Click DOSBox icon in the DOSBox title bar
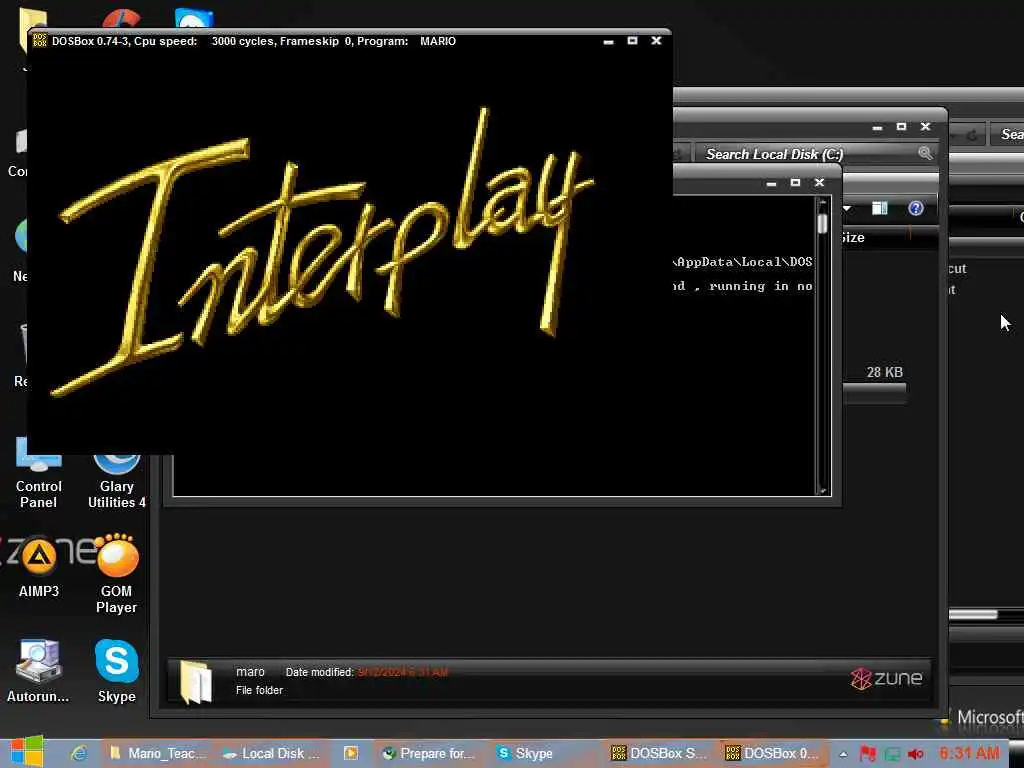The width and height of the screenshot is (1024, 768). 40,40
